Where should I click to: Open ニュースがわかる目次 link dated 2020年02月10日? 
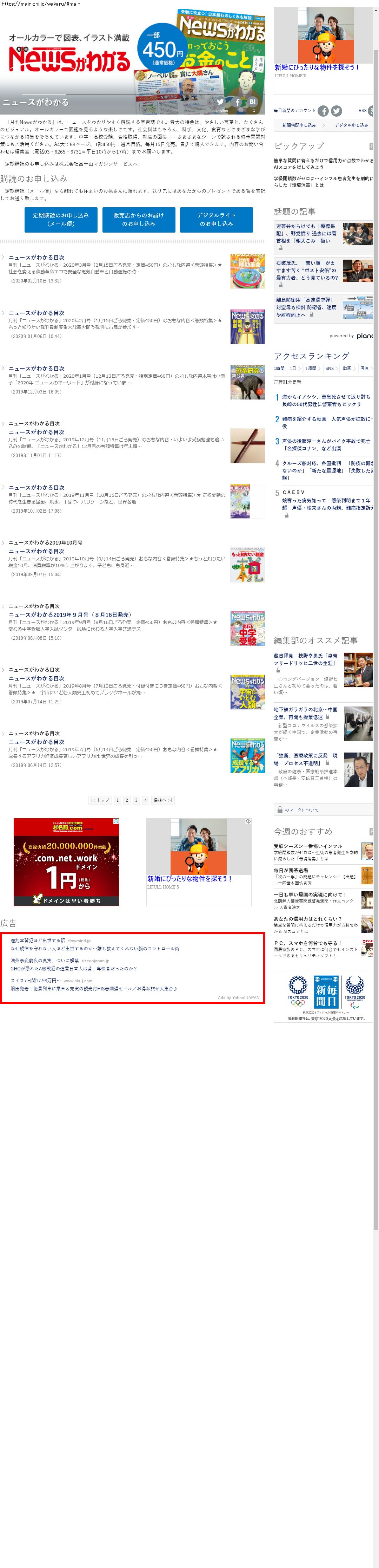[x=36, y=258]
